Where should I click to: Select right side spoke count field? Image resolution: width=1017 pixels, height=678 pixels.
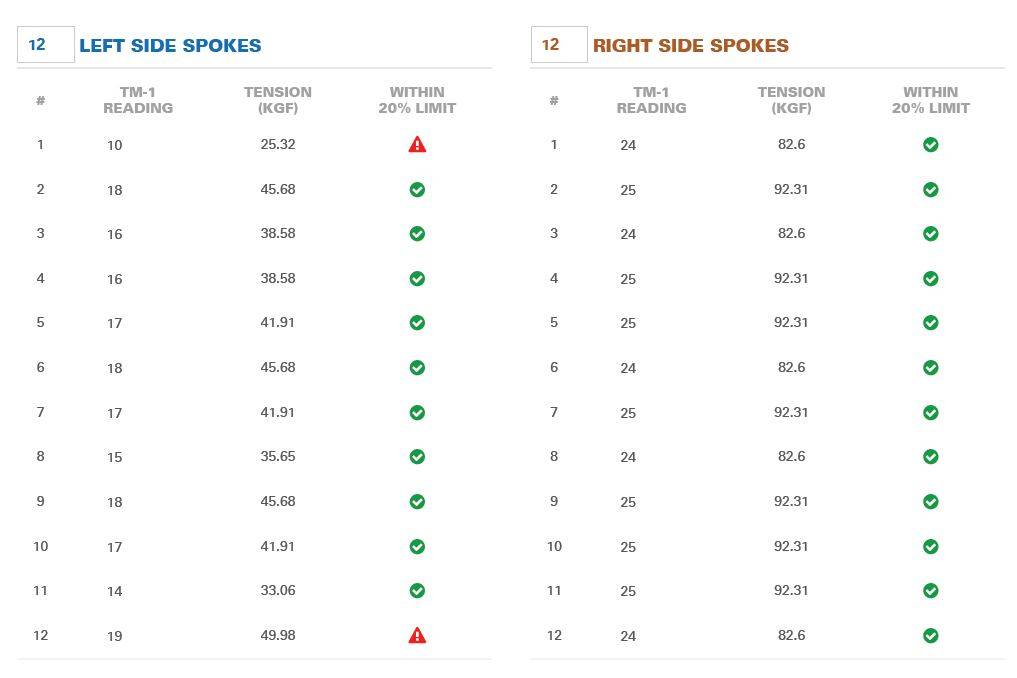point(559,45)
